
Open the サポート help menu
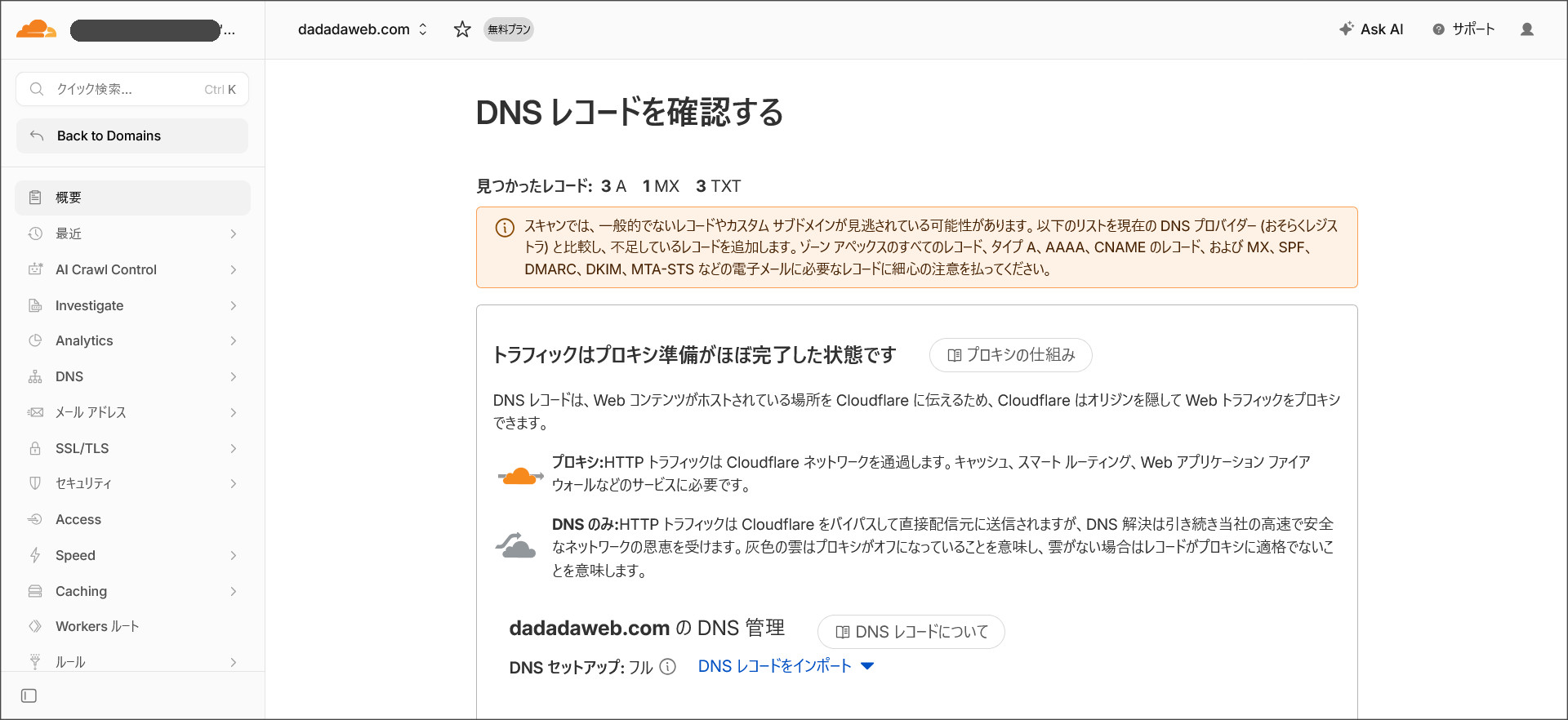coord(1463,29)
